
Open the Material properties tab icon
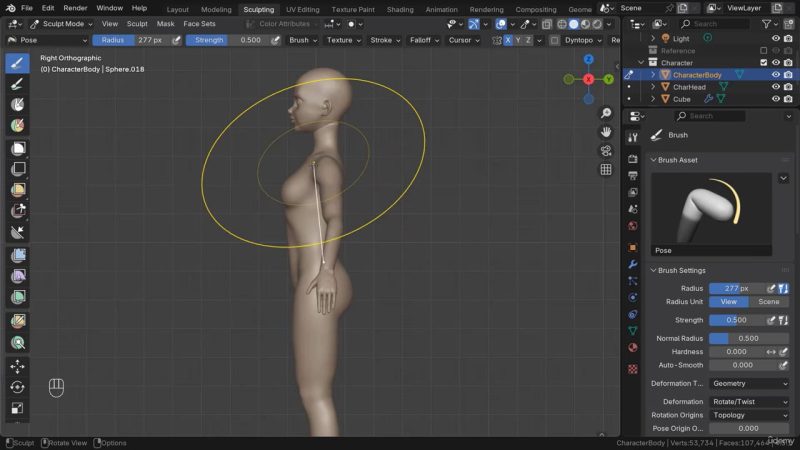[632, 347]
